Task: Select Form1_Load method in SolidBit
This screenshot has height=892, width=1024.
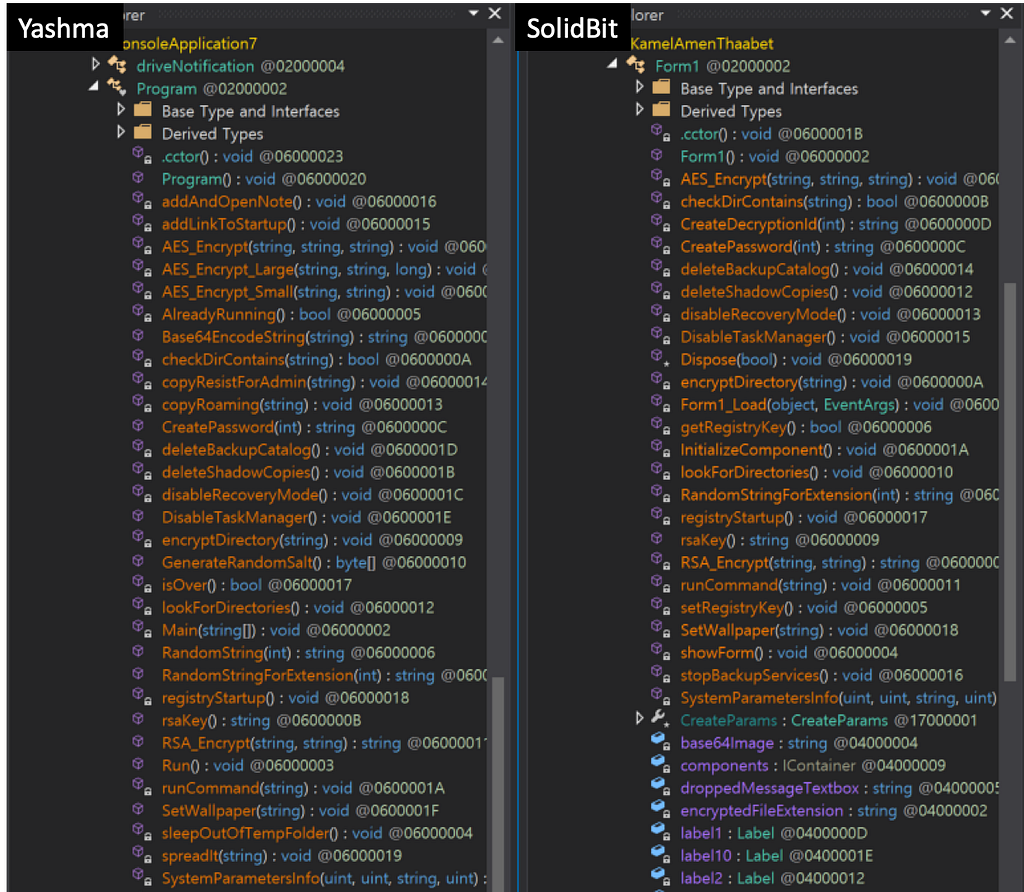Action: click(x=839, y=405)
